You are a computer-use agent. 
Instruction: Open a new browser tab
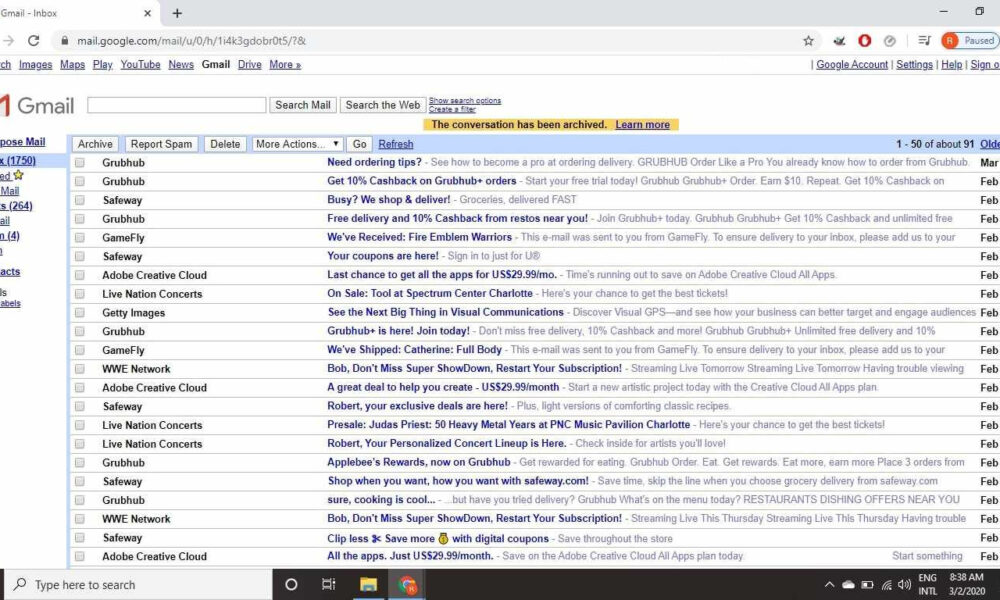pyautogui.click(x=177, y=13)
